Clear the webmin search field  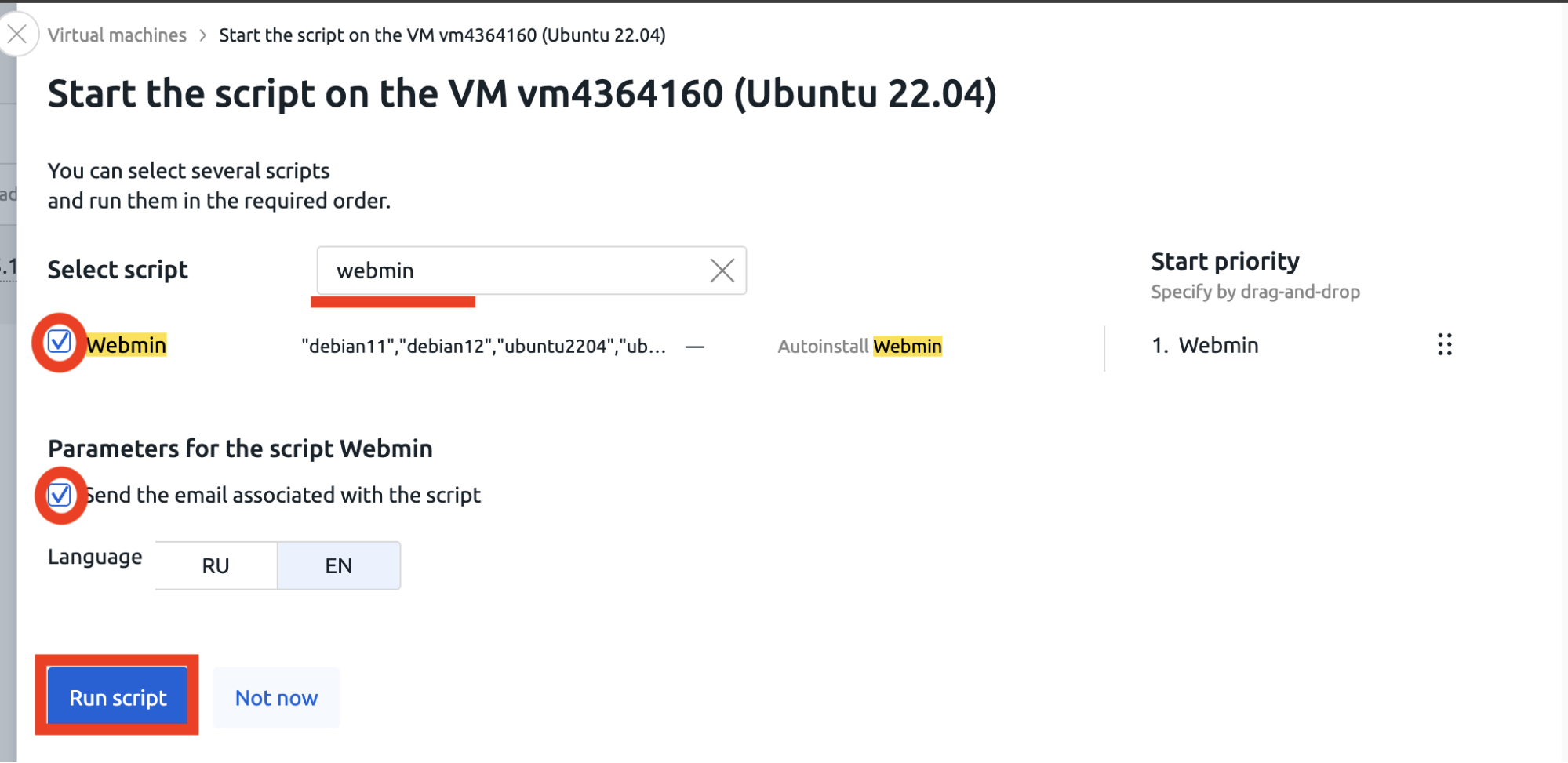tap(722, 271)
